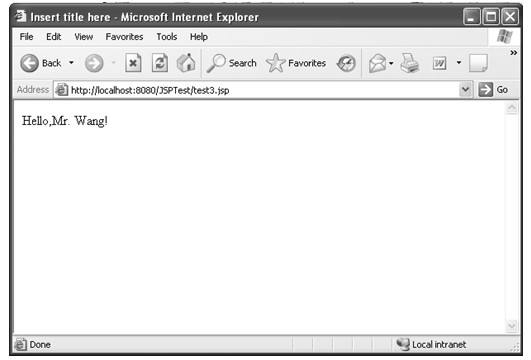This screenshot has width=531, height=360.
Task: Open the Favorites menu in menu bar
Action: (x=124, y=37)
